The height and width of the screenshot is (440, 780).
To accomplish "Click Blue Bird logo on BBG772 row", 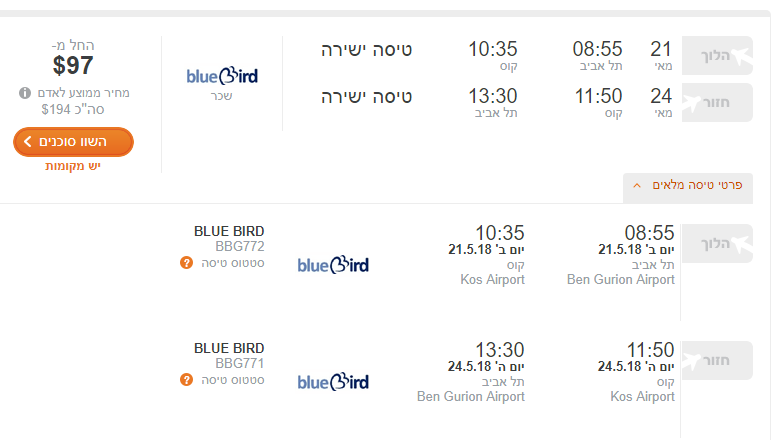I will click(x=333, y=265).
